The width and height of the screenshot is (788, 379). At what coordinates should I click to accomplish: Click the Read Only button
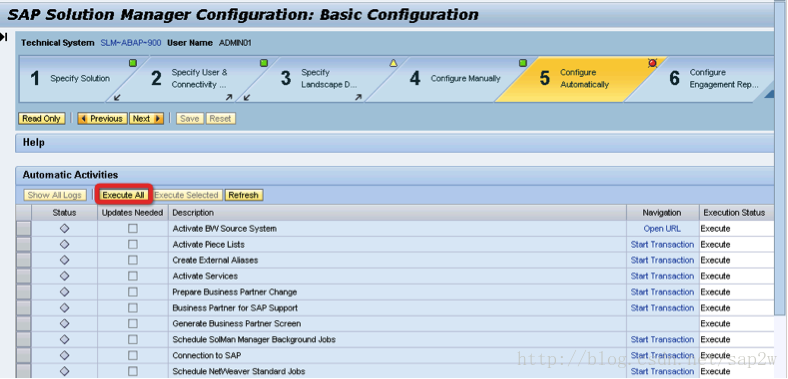point(41,119)
